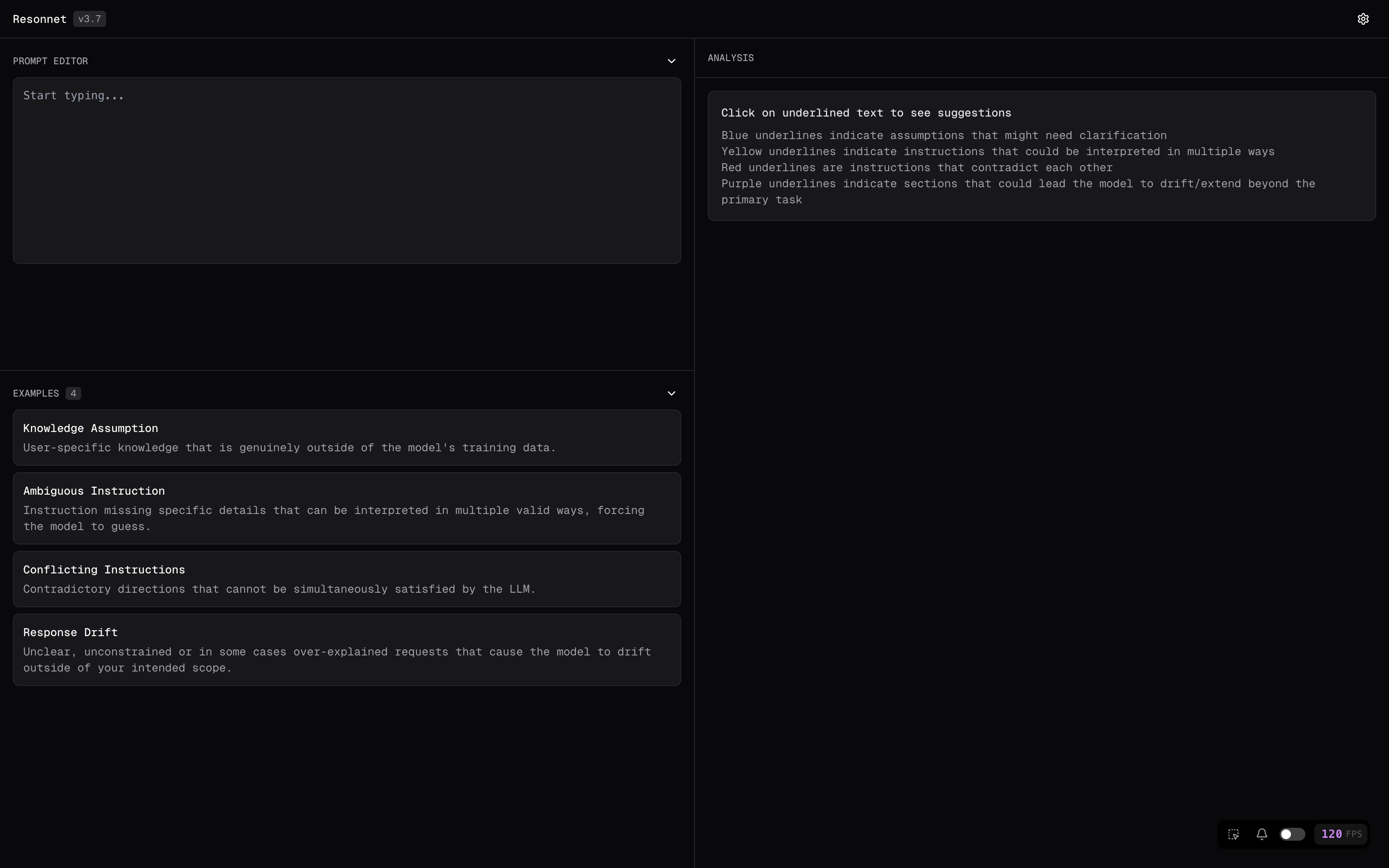Open the settings gear icon
Image resolution: width=1389 pixels, height=868 pixels.
tap(1362, 18)
